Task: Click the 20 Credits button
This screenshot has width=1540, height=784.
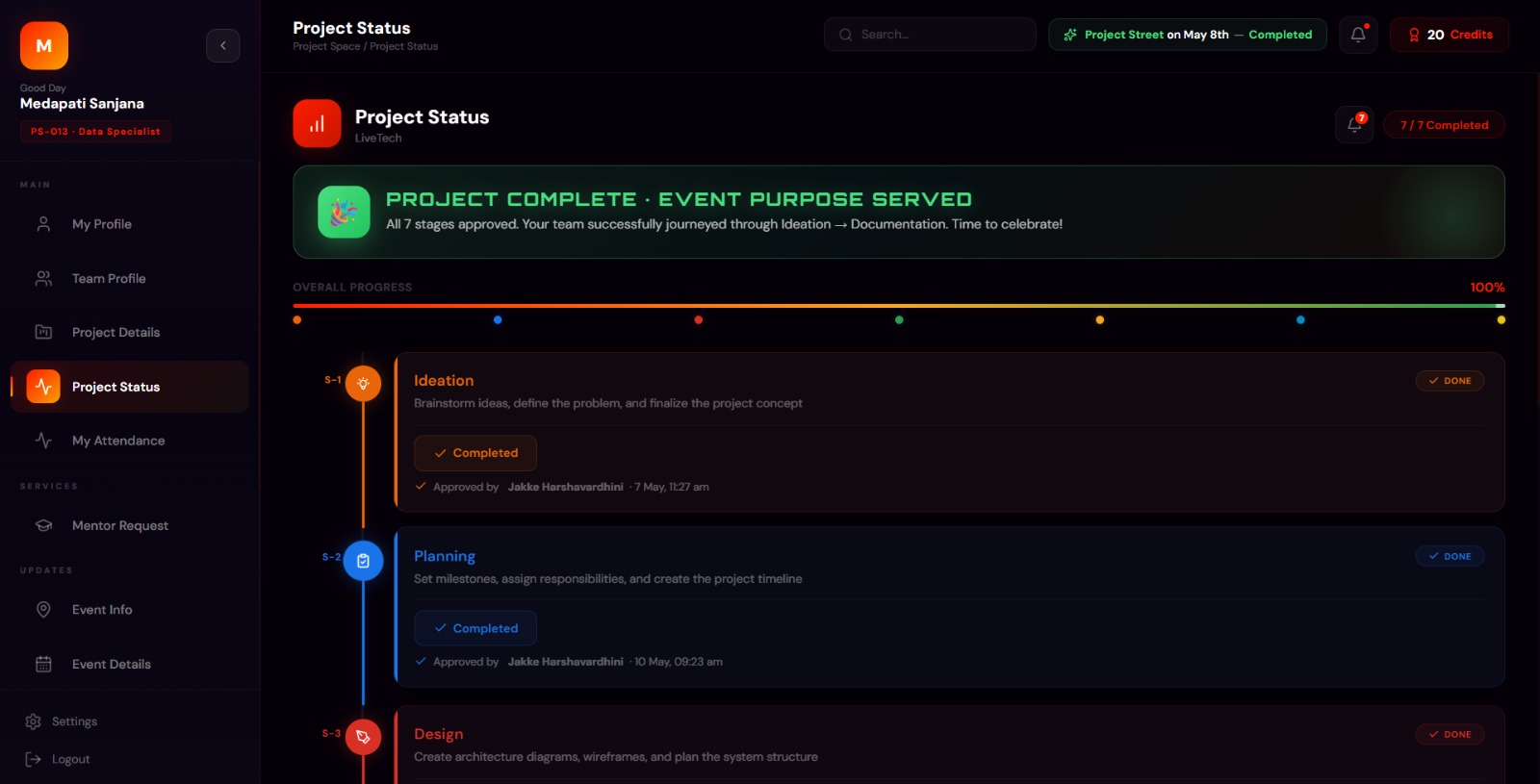Action: click(x=1450, y=35)
